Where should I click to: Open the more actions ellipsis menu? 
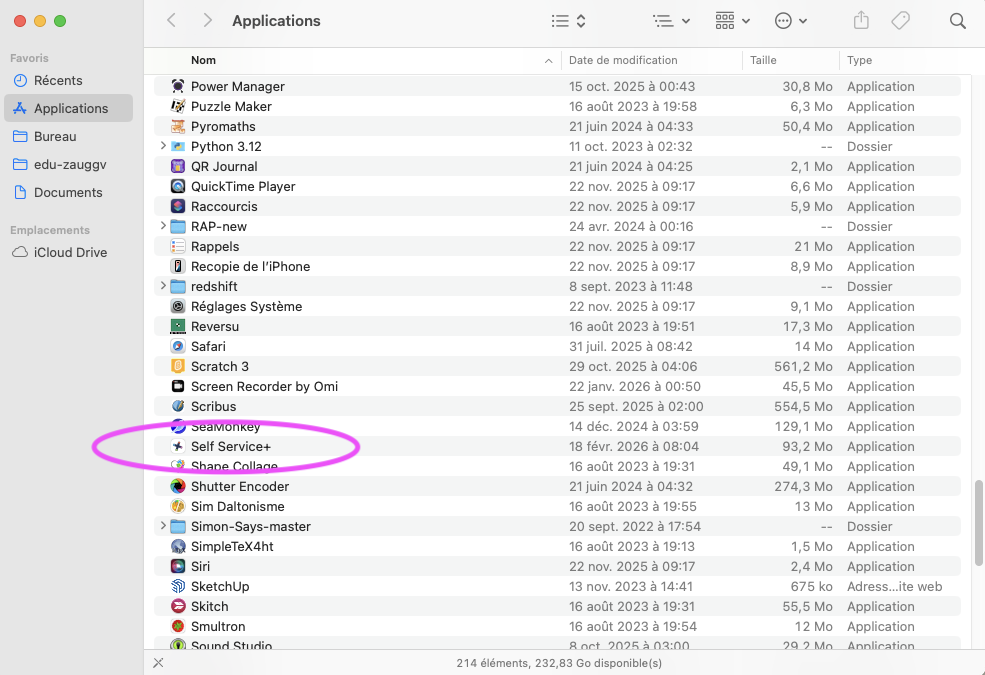(791, 21)
